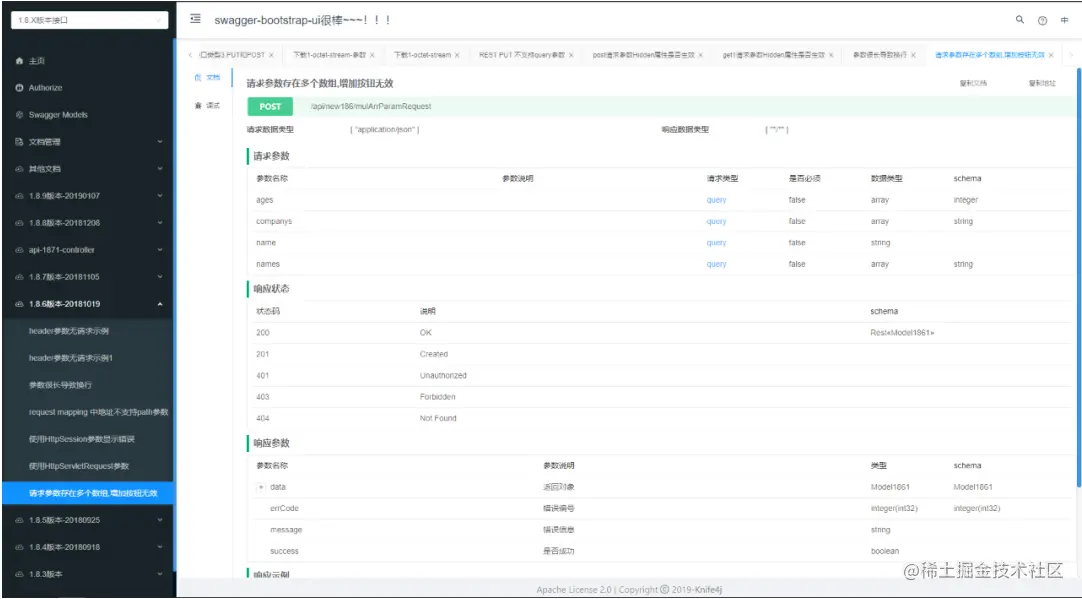Close the REST PUT 不支持query参数 tab
Viewport: 1082px width, 599px height.
point(571,55)
